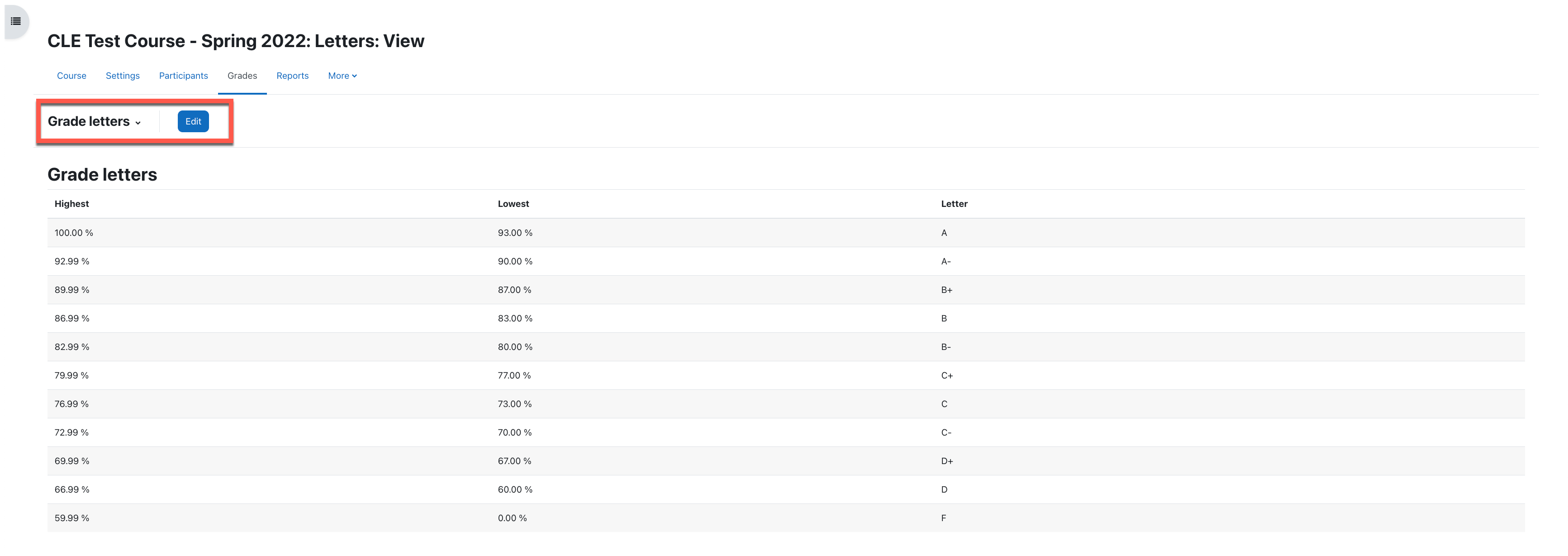Expand the Grade letters dropdown selector

pos(95,121)
